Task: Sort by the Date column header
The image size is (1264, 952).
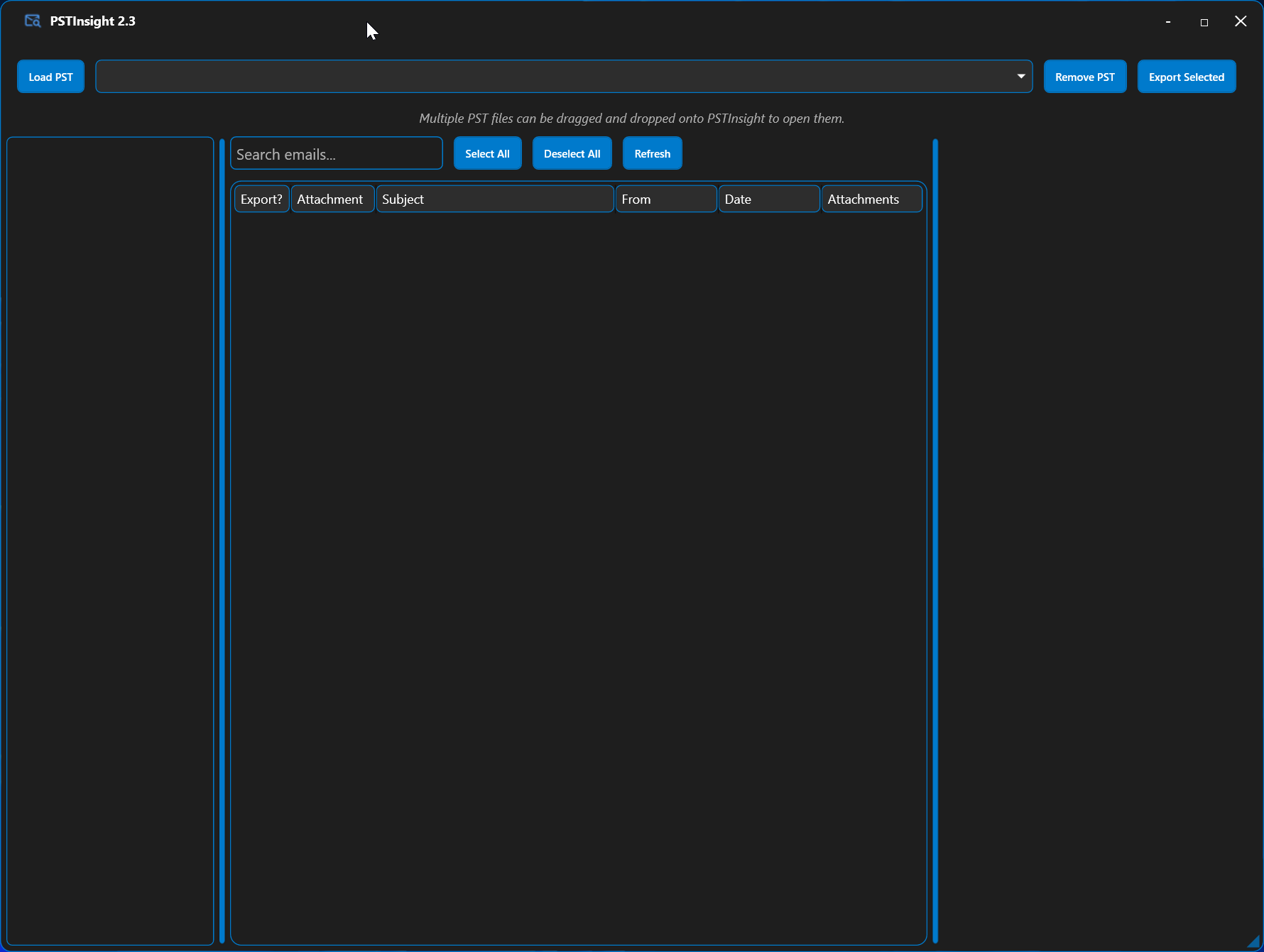Action: (x=769, y=199)
